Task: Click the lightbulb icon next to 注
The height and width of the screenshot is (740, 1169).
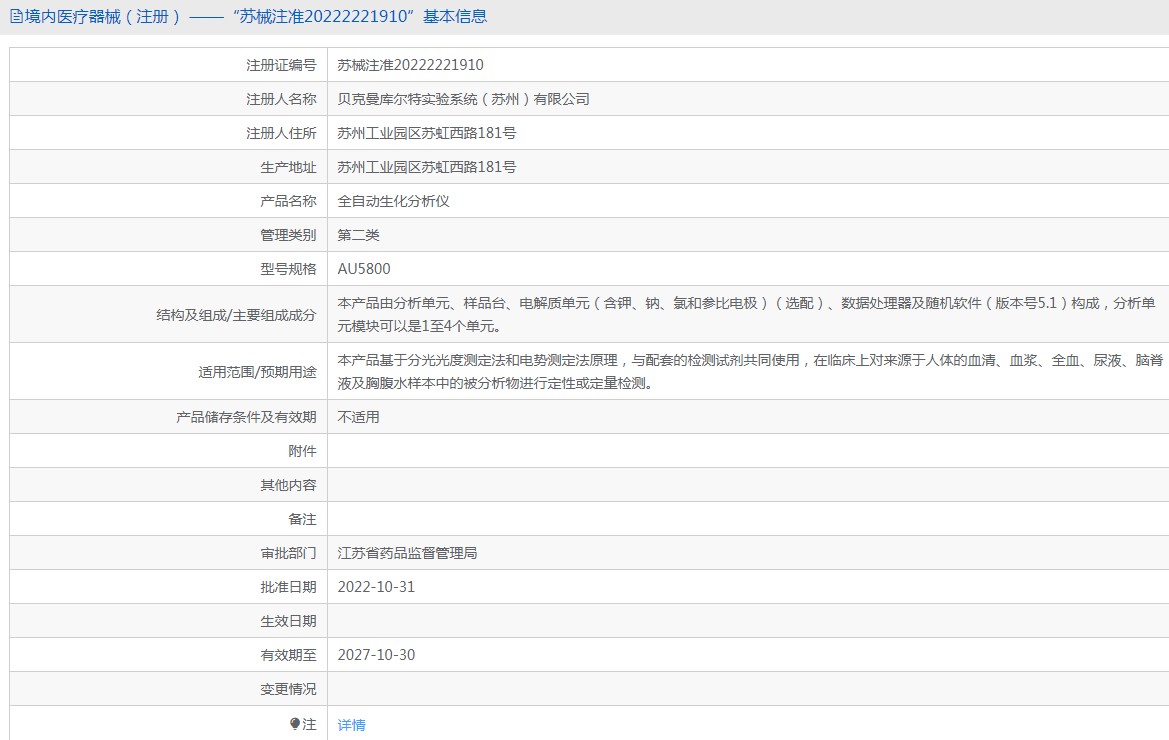Action: (295, 724)
